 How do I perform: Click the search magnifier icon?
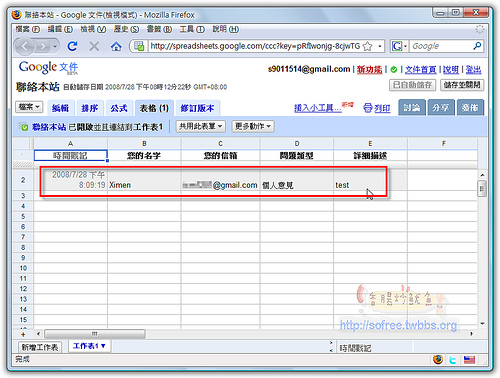[477, 46]
